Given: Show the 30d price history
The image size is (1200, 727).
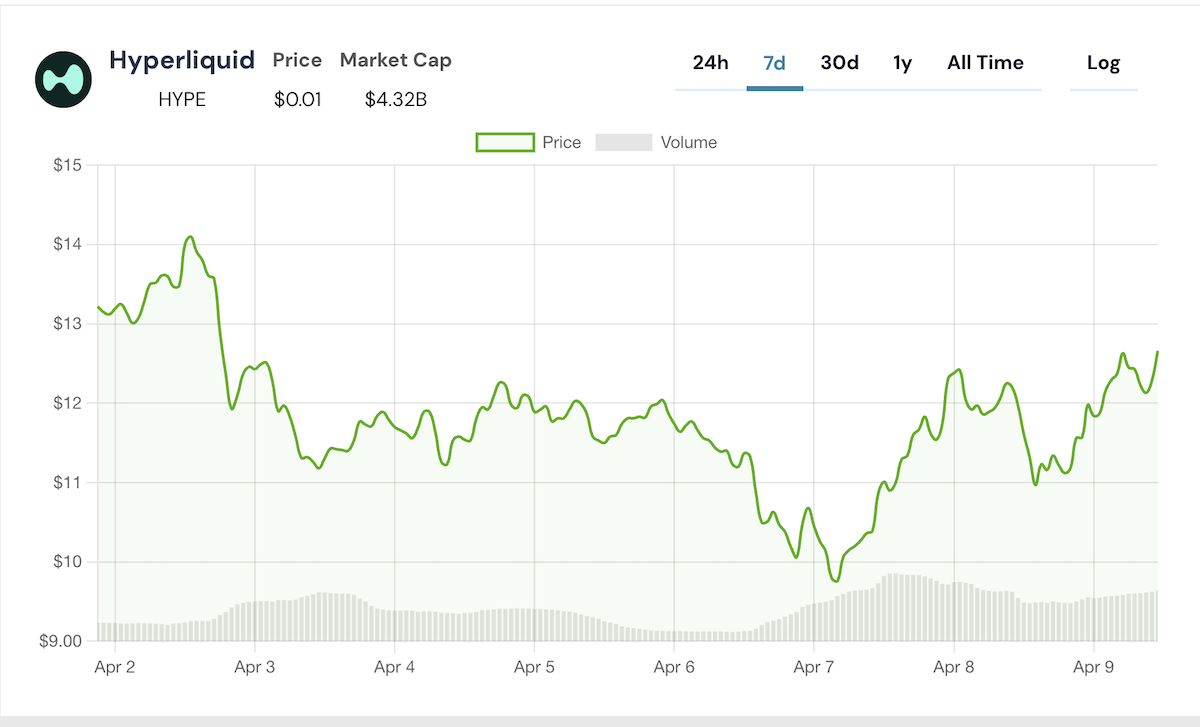Looking at the screenshot, I should coord(840,63).
